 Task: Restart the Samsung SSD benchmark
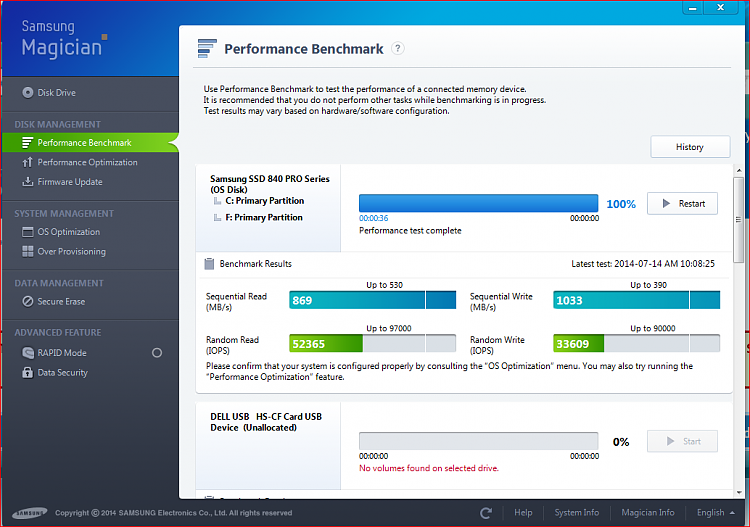(682, 204)
